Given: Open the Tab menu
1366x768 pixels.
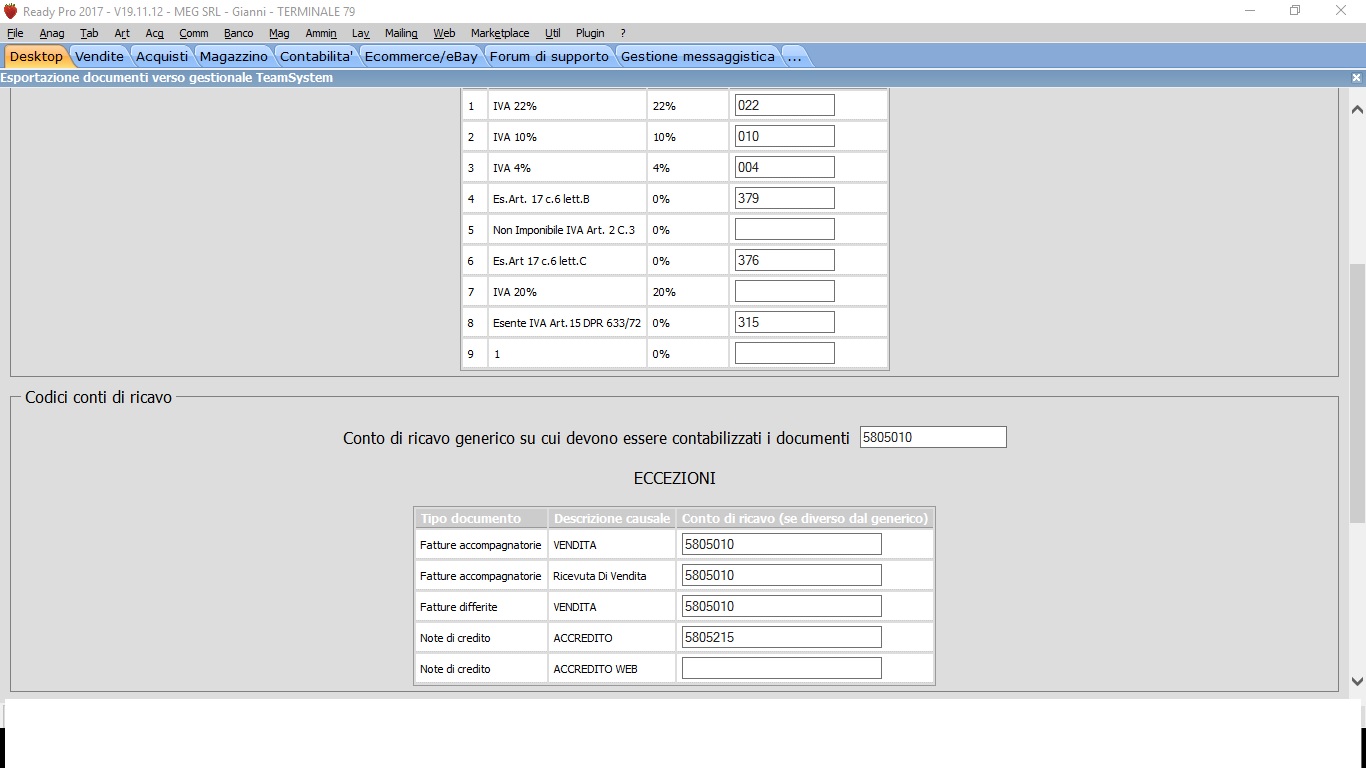Looking at the screenshot, I should [x=89, y=33].
